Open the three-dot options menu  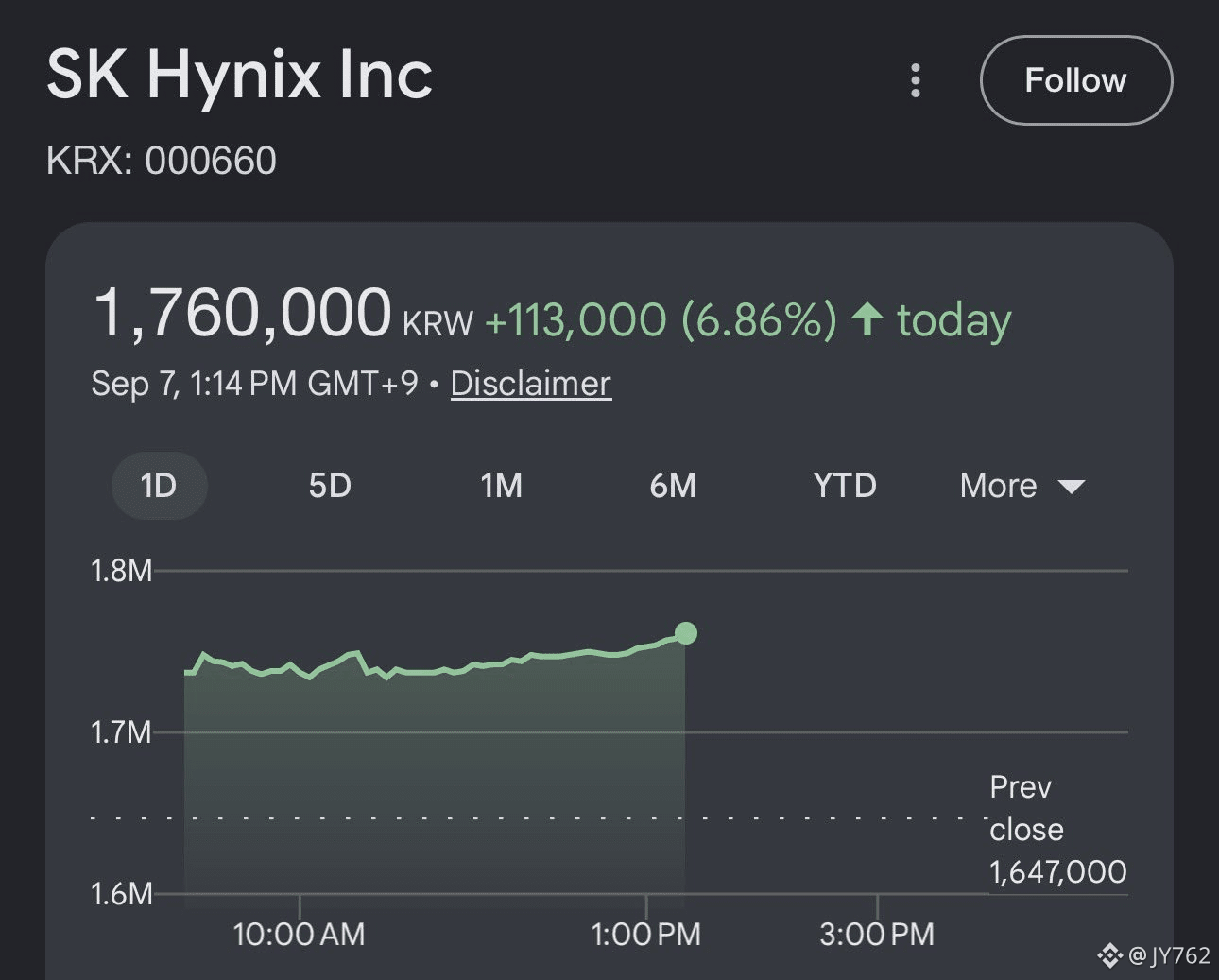915,80
